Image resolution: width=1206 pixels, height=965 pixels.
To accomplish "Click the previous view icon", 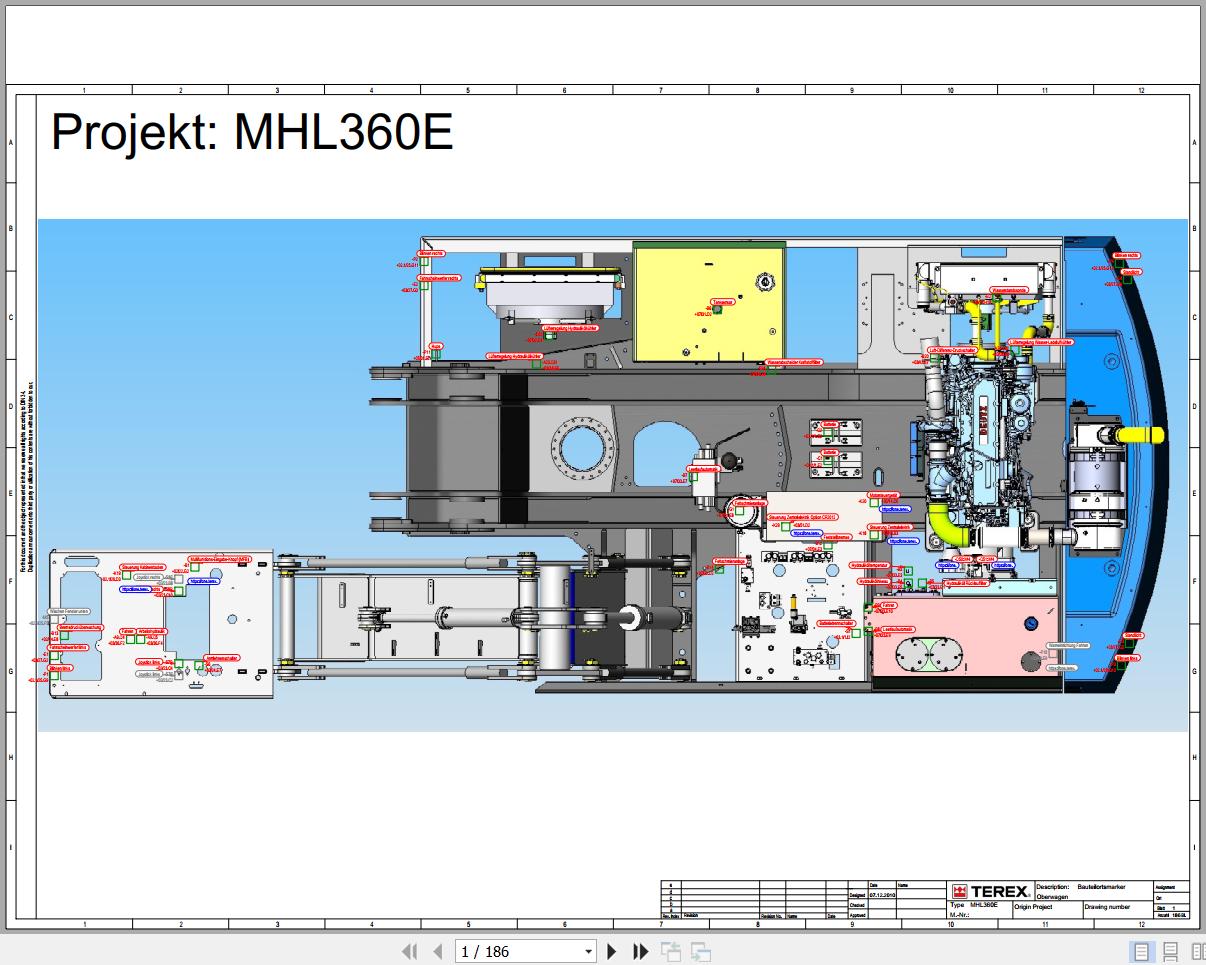I will pos(670,951).
